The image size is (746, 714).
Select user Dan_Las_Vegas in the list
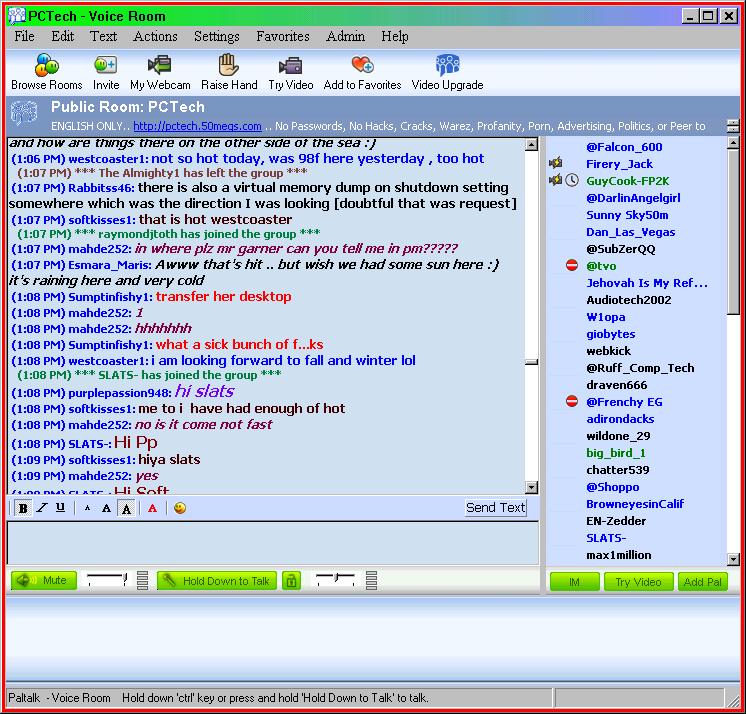tap(630, 232)
